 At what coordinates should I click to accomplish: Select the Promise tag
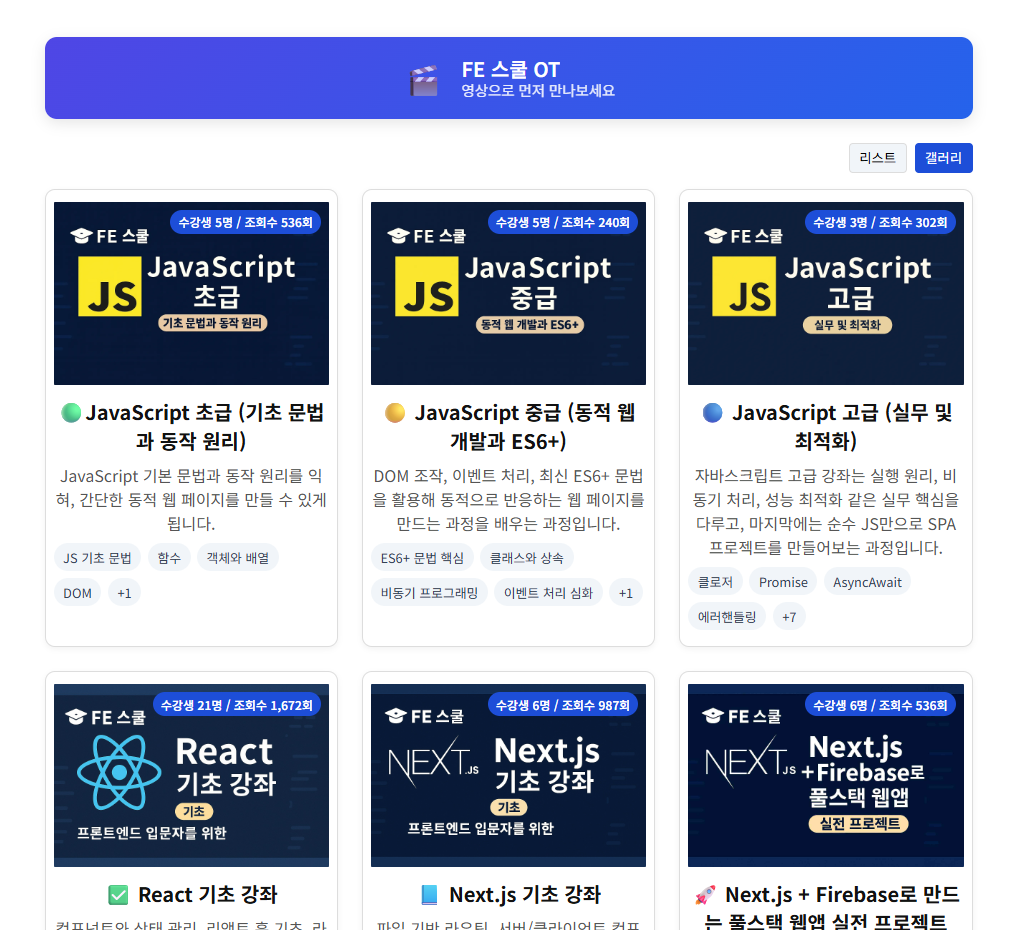pyautogui.click(x=782, y=581)
